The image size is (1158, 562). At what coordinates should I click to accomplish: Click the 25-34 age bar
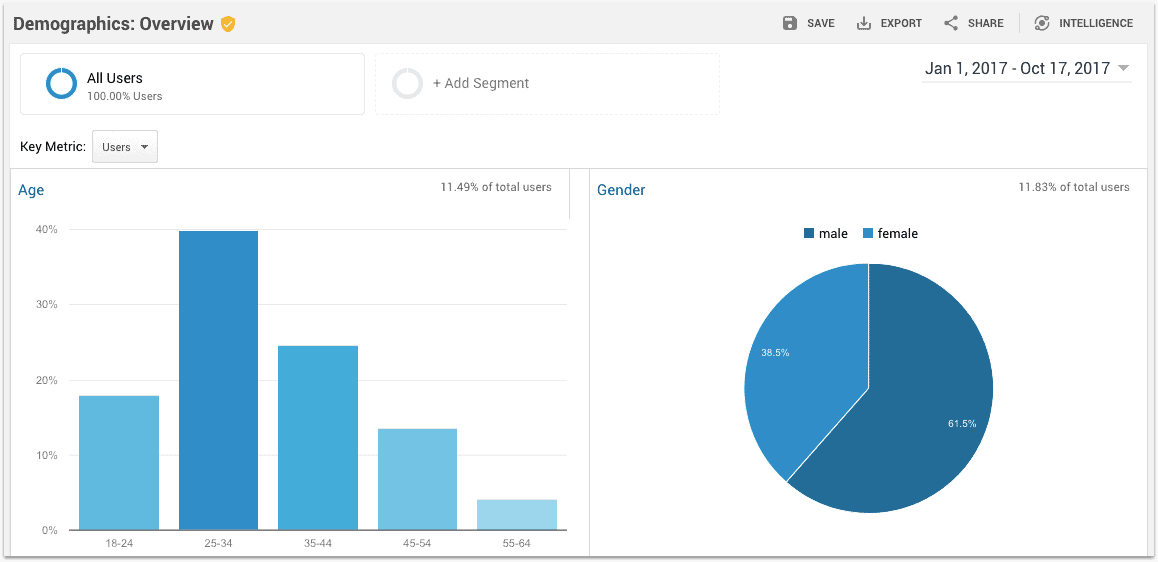pyautogui.click(x=218, y=380)
